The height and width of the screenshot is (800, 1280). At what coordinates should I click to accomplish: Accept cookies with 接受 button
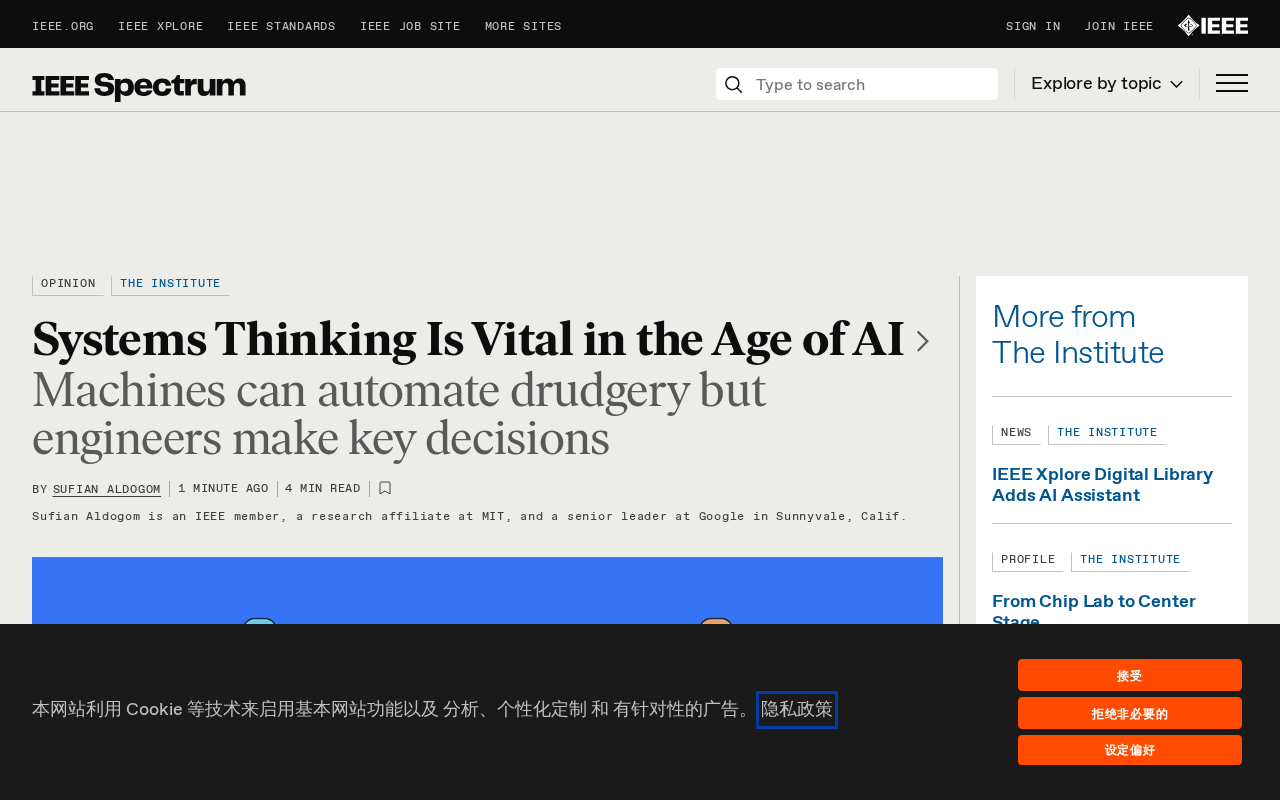tap(1130, 675)
